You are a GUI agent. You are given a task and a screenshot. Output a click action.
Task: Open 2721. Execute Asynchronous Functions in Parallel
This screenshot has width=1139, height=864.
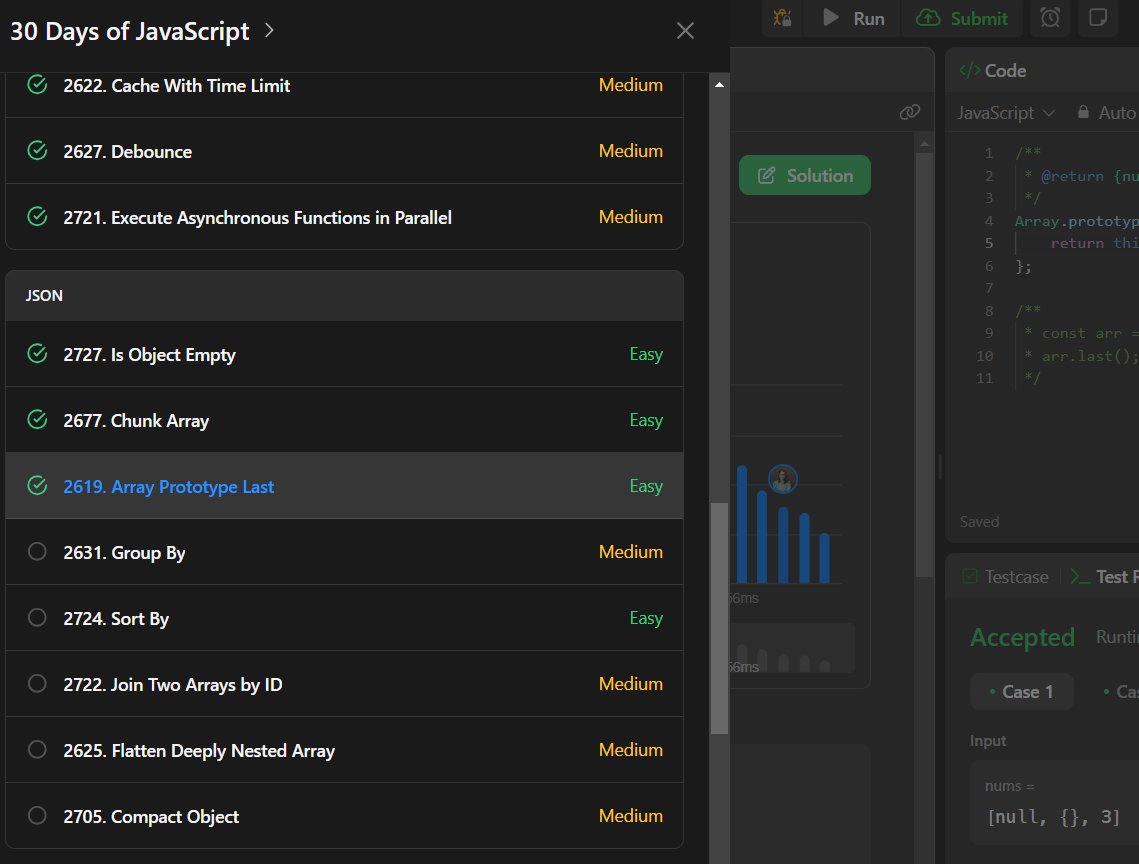(x=344, y=217)
